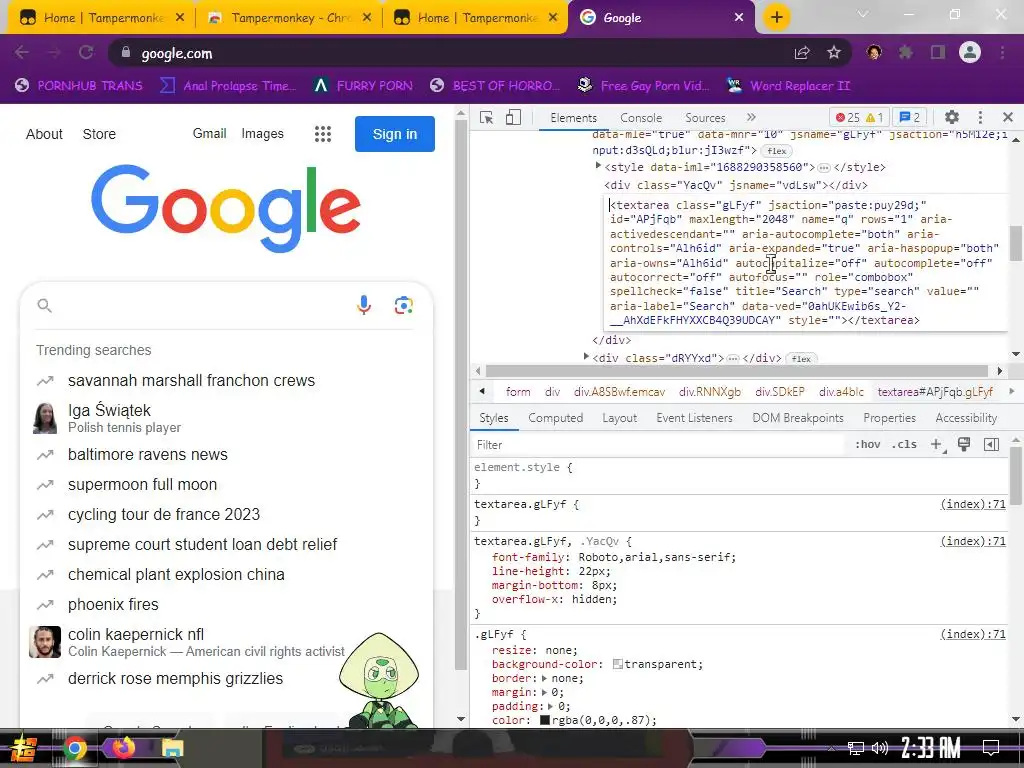Click the styles Filter input field
The width and height of the screenshot is (1024, 768).
tap(660, 444)
